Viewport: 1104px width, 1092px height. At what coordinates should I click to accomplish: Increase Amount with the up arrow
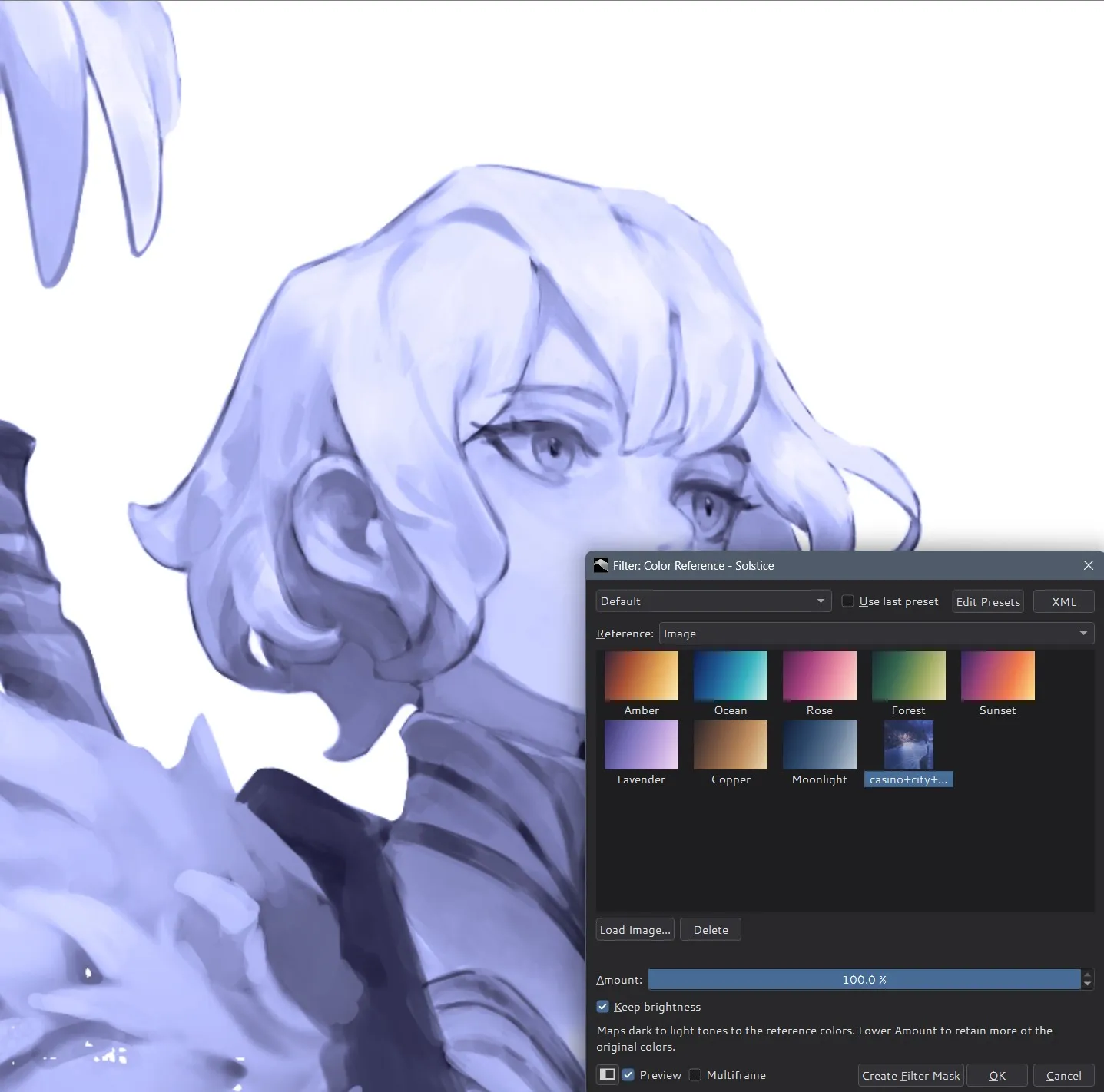pos(1087,975)
